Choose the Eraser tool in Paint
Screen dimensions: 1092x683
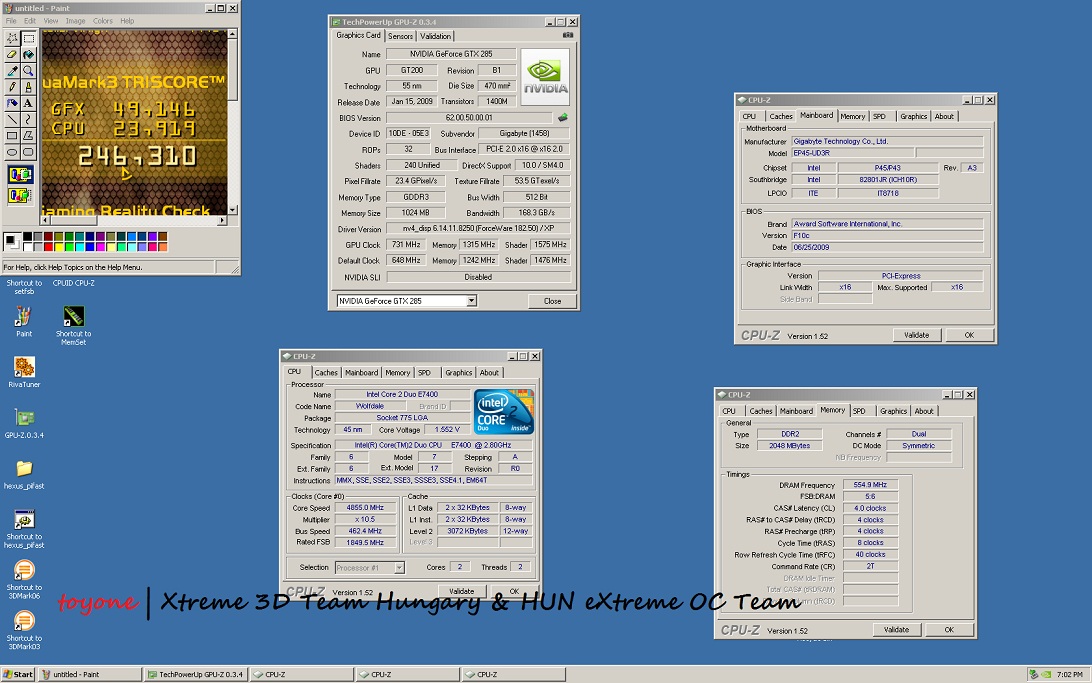click(13, 54)
